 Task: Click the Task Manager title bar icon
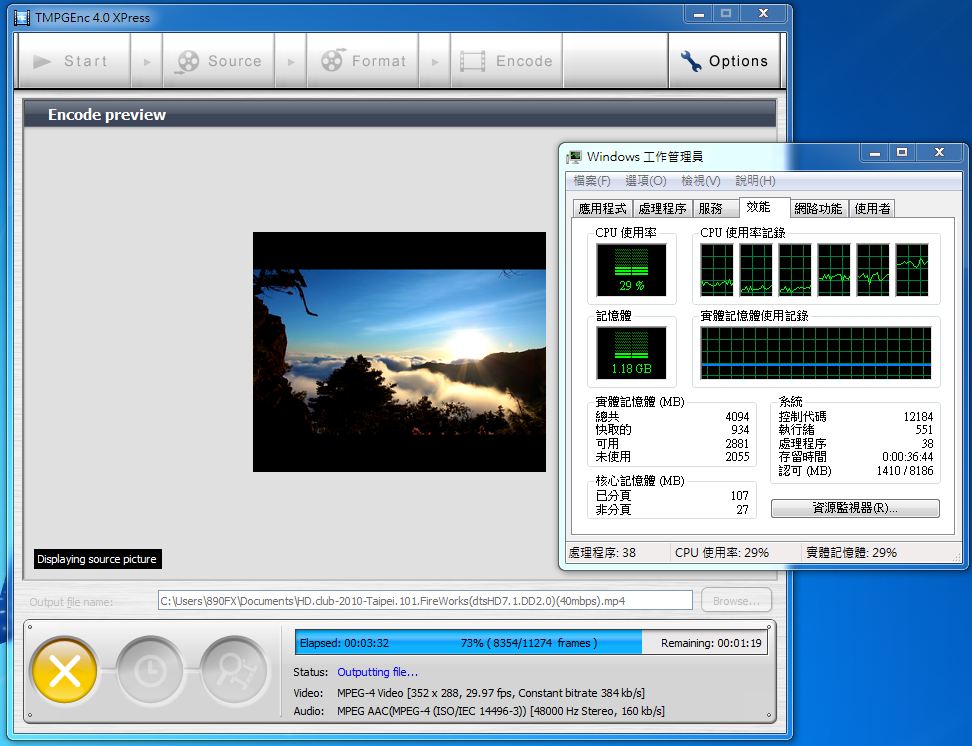[x=574, y=157]
